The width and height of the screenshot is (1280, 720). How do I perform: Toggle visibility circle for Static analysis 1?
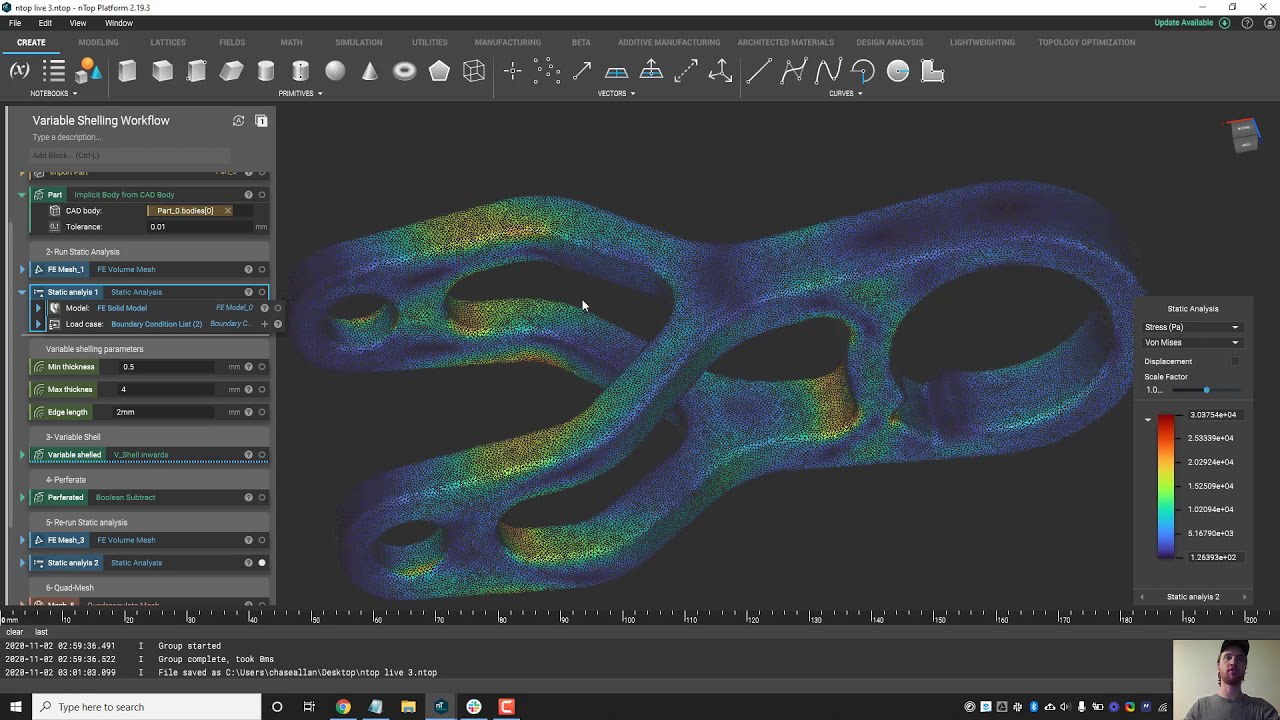click(262, 292)
